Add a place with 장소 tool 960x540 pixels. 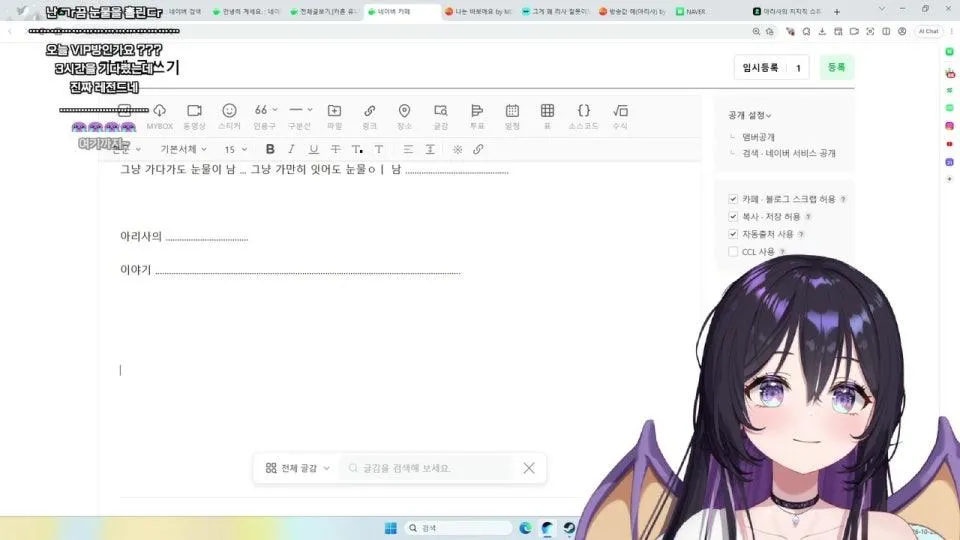coord(404,116)
